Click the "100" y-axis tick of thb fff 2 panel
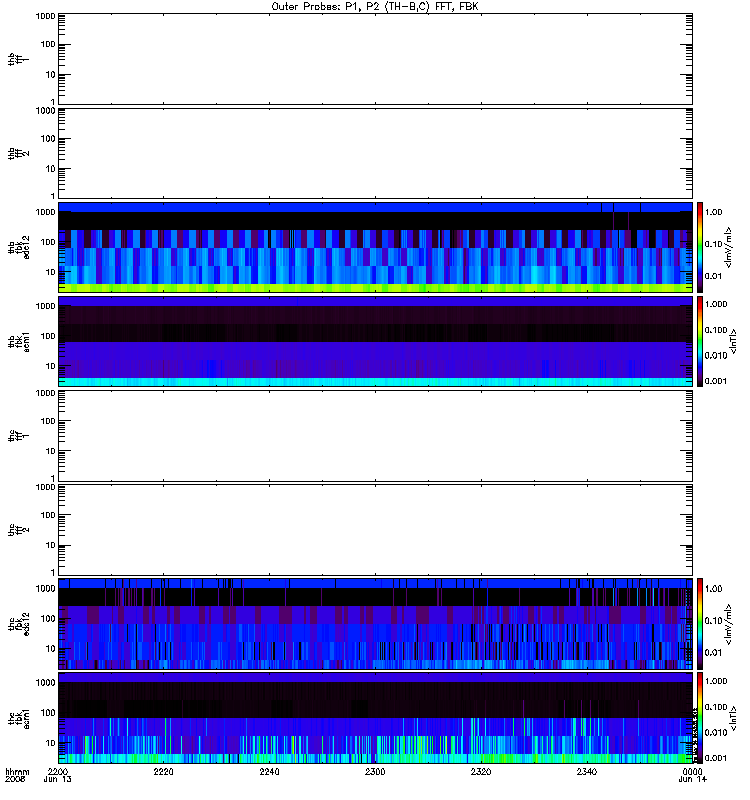 coord(48,139)
